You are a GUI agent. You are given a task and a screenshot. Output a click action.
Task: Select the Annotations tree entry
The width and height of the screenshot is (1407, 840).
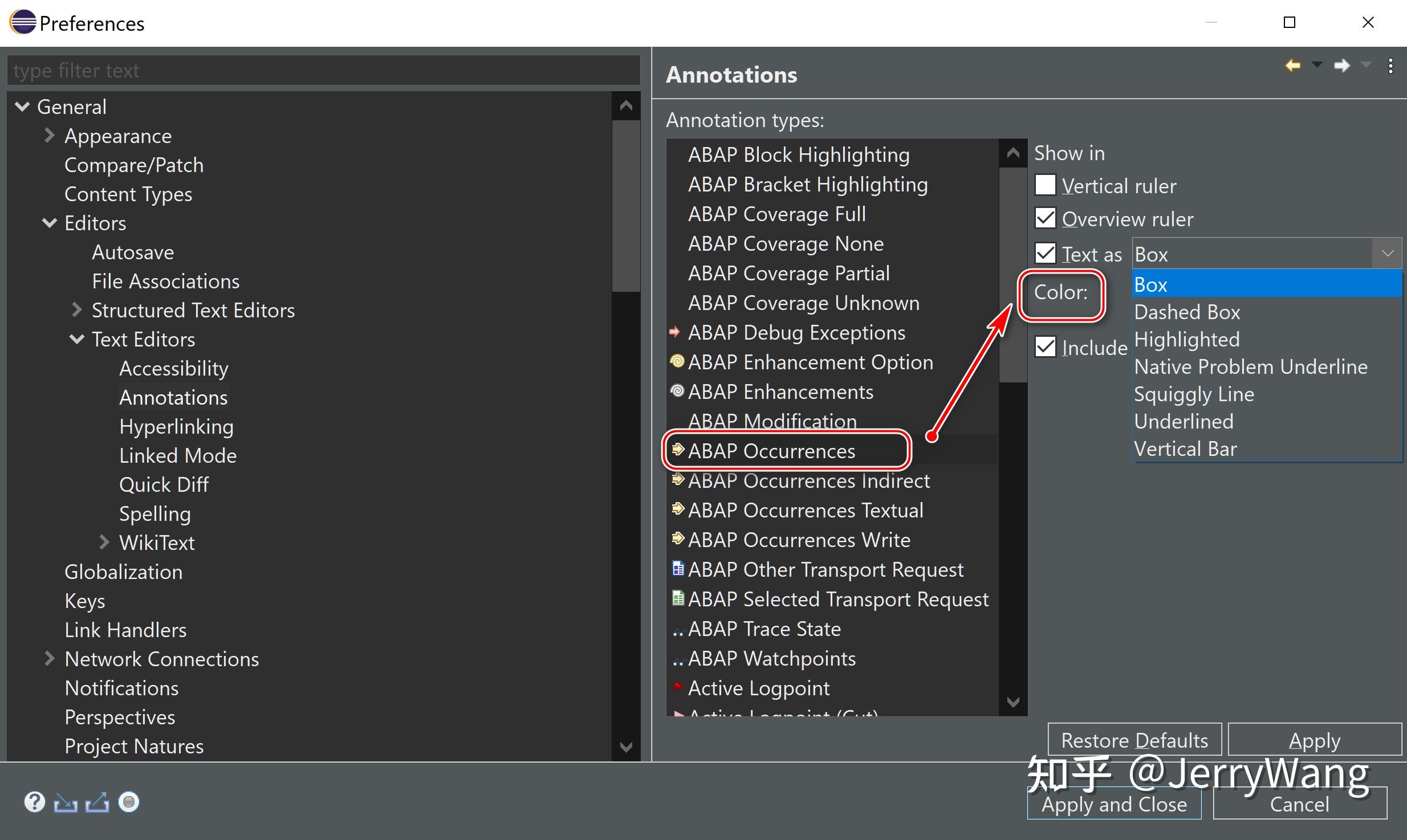[173, 397]
